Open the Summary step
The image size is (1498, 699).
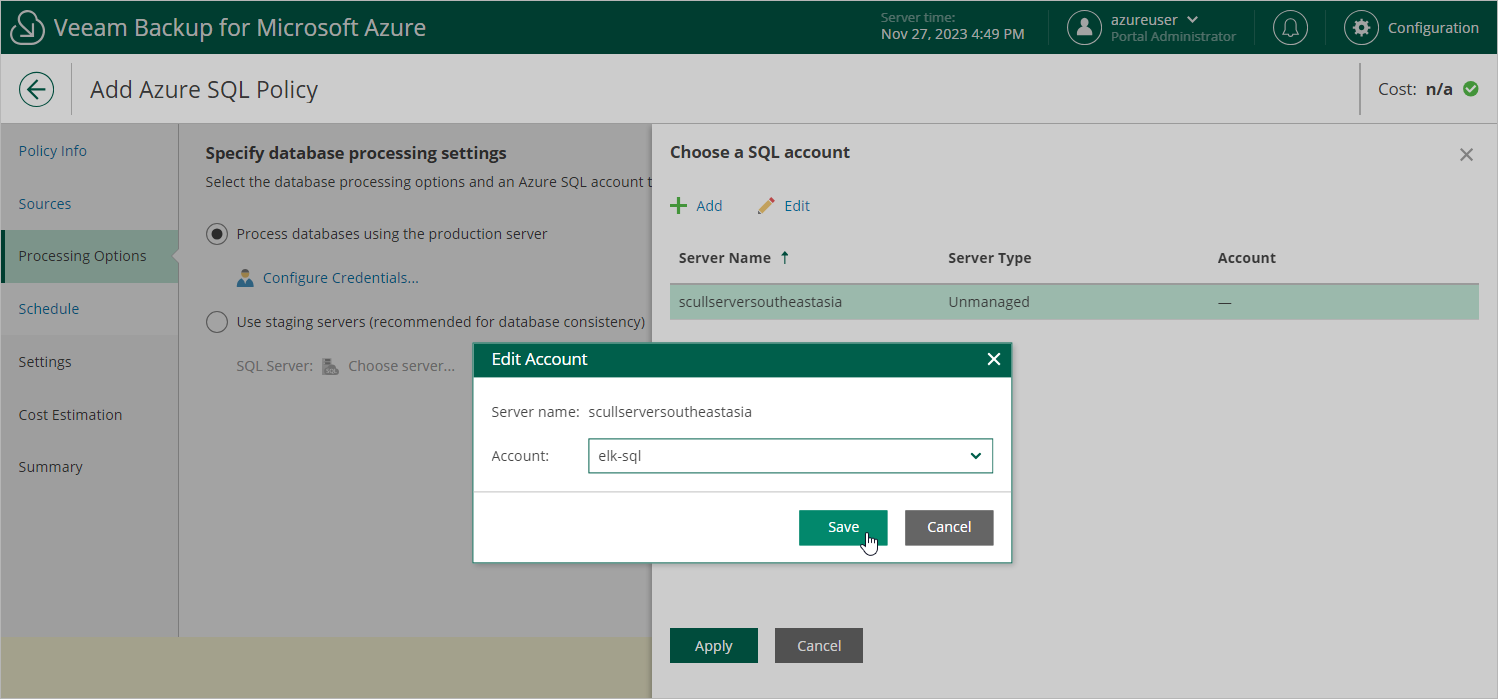(50, 467)
